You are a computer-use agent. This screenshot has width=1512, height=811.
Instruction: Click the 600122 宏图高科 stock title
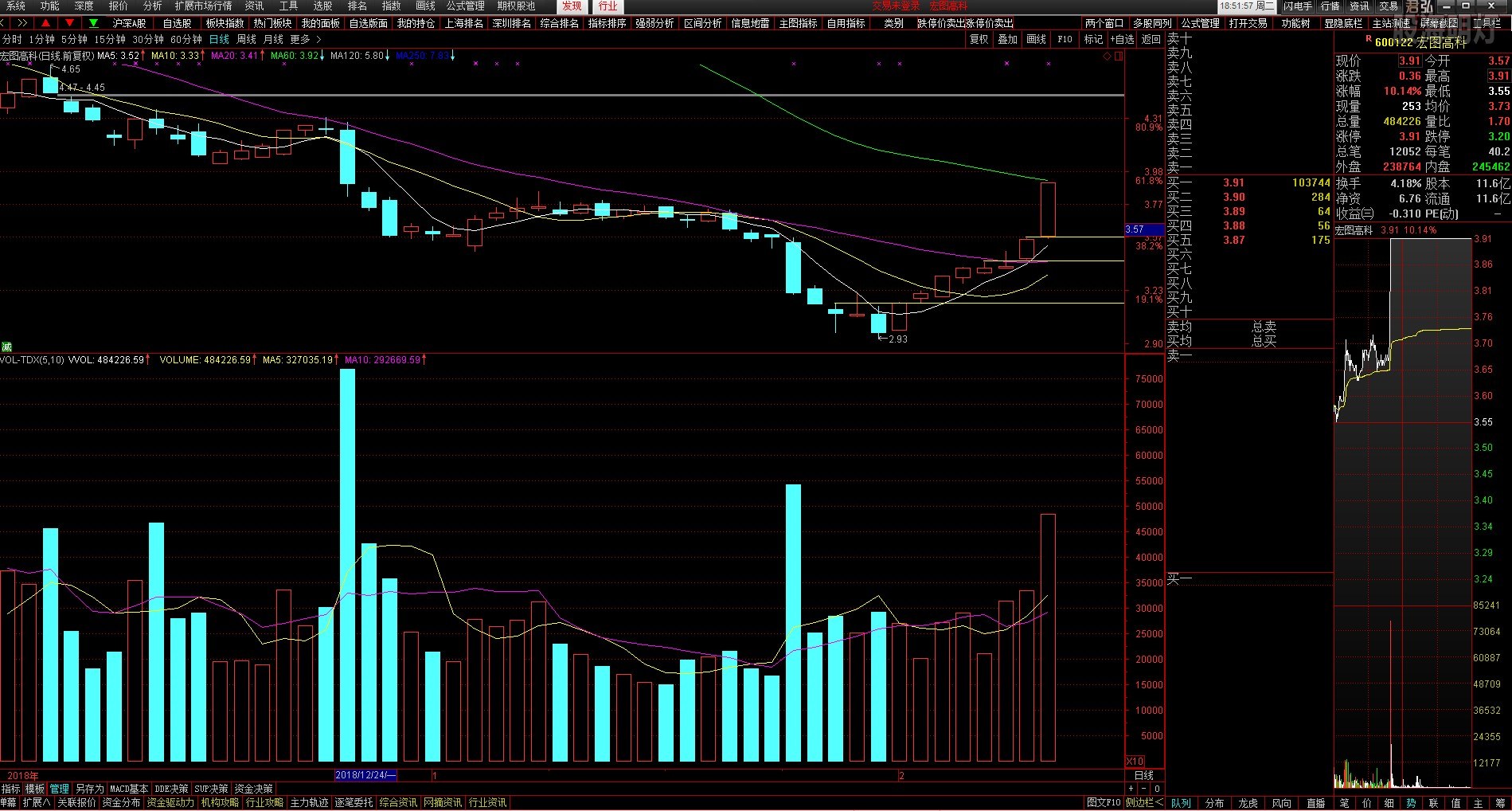click(1420, 42)
